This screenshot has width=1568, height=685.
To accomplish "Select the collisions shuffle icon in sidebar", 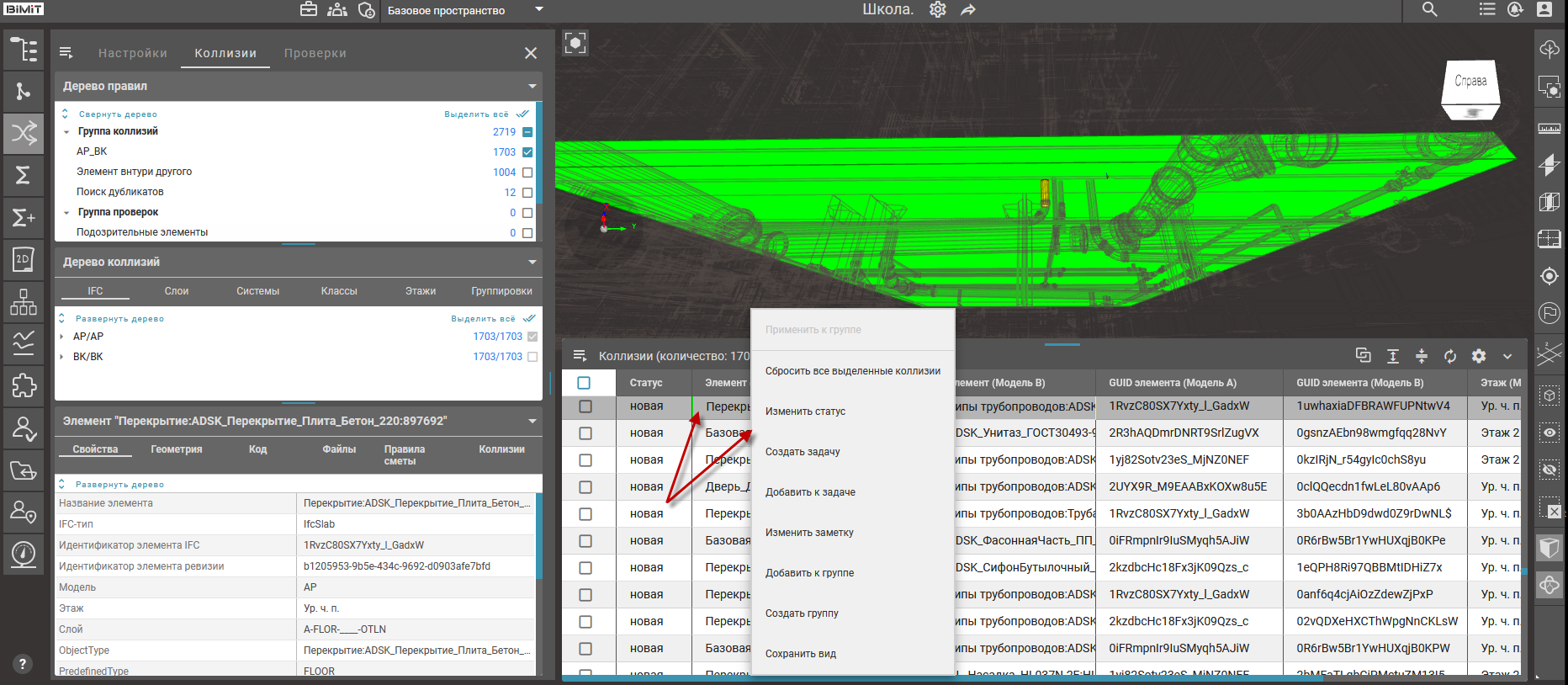I will coord(24,133).
